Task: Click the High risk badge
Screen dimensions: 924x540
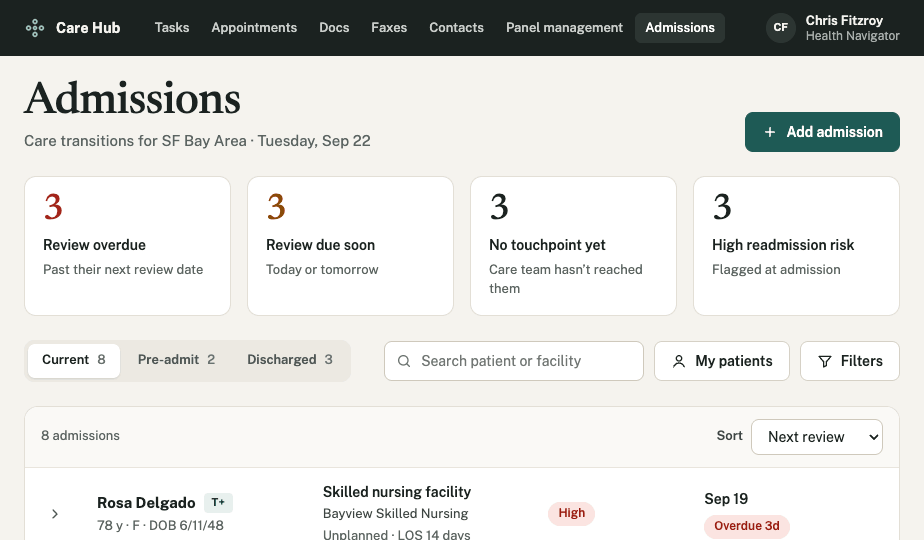Action: (572, 513)
